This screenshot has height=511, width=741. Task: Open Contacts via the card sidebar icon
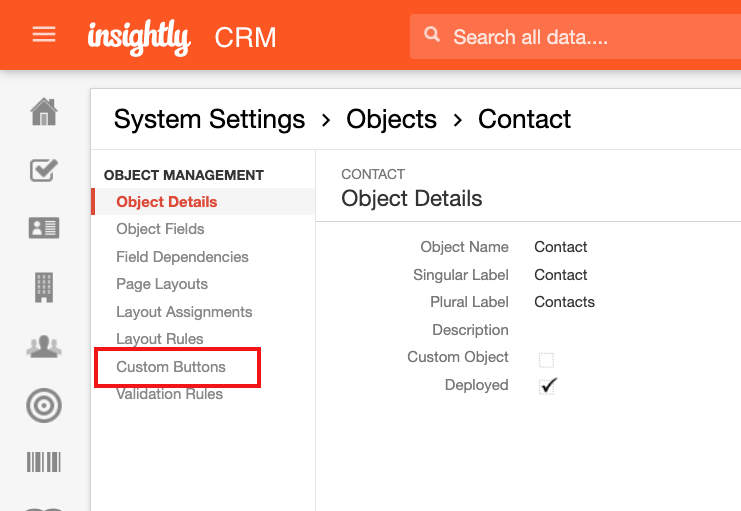[x=44, y=228]
